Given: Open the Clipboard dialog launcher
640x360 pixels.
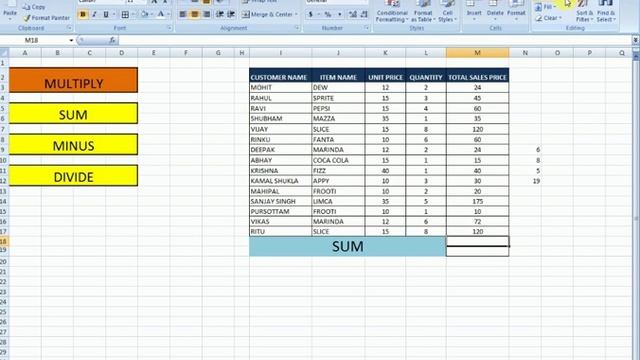Looking at the screenshot, I should point(69,28).
